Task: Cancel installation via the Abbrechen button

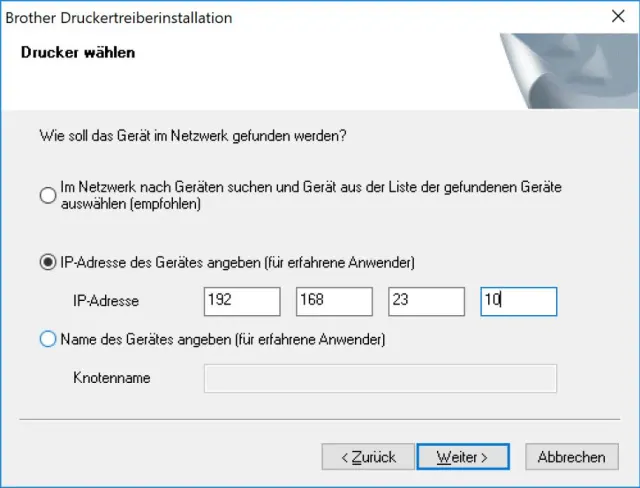Action: coord(571,457)
